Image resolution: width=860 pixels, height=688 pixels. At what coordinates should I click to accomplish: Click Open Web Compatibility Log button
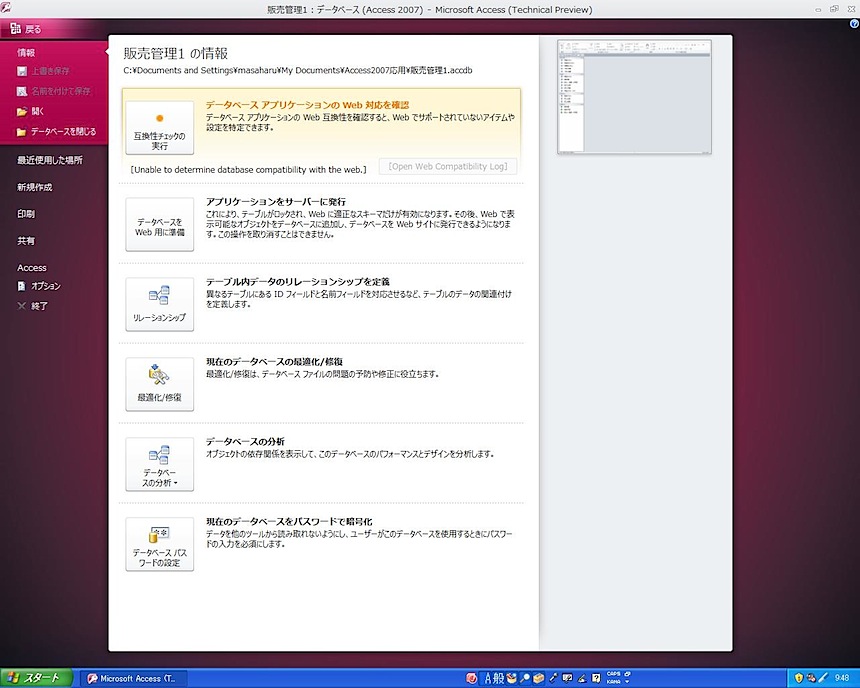(x=448, y=166)
